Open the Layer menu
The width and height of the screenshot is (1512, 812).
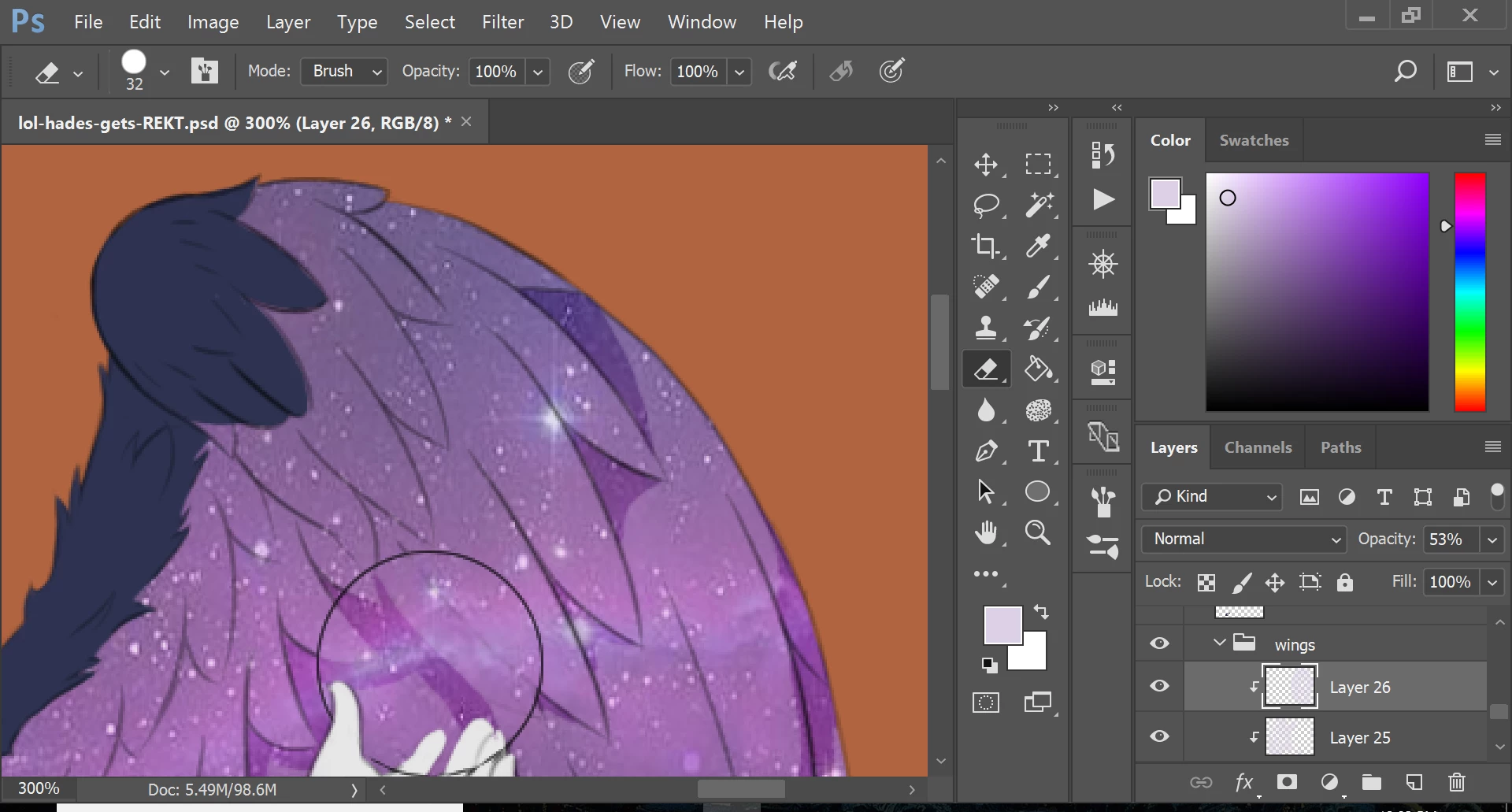click(x=288, y=22)
